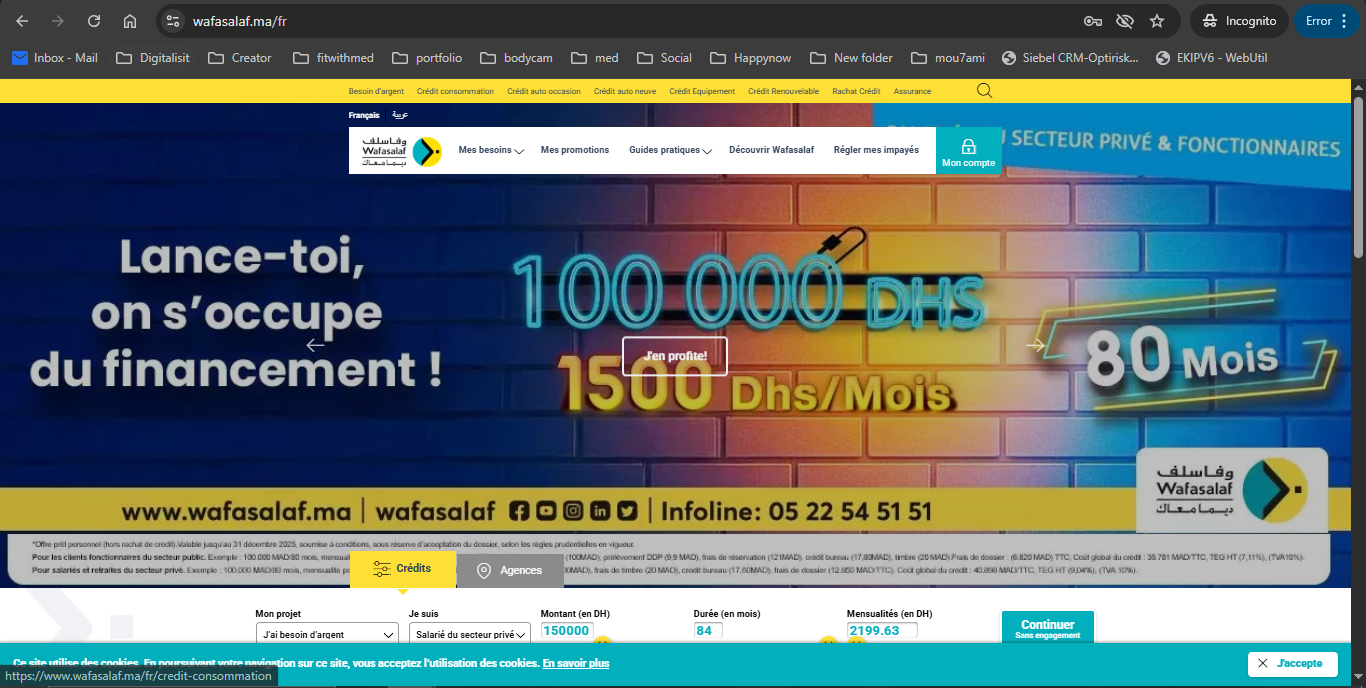Click the J'en profite! button
This screenshot has height=688, width=1366.
pos(675,356)
